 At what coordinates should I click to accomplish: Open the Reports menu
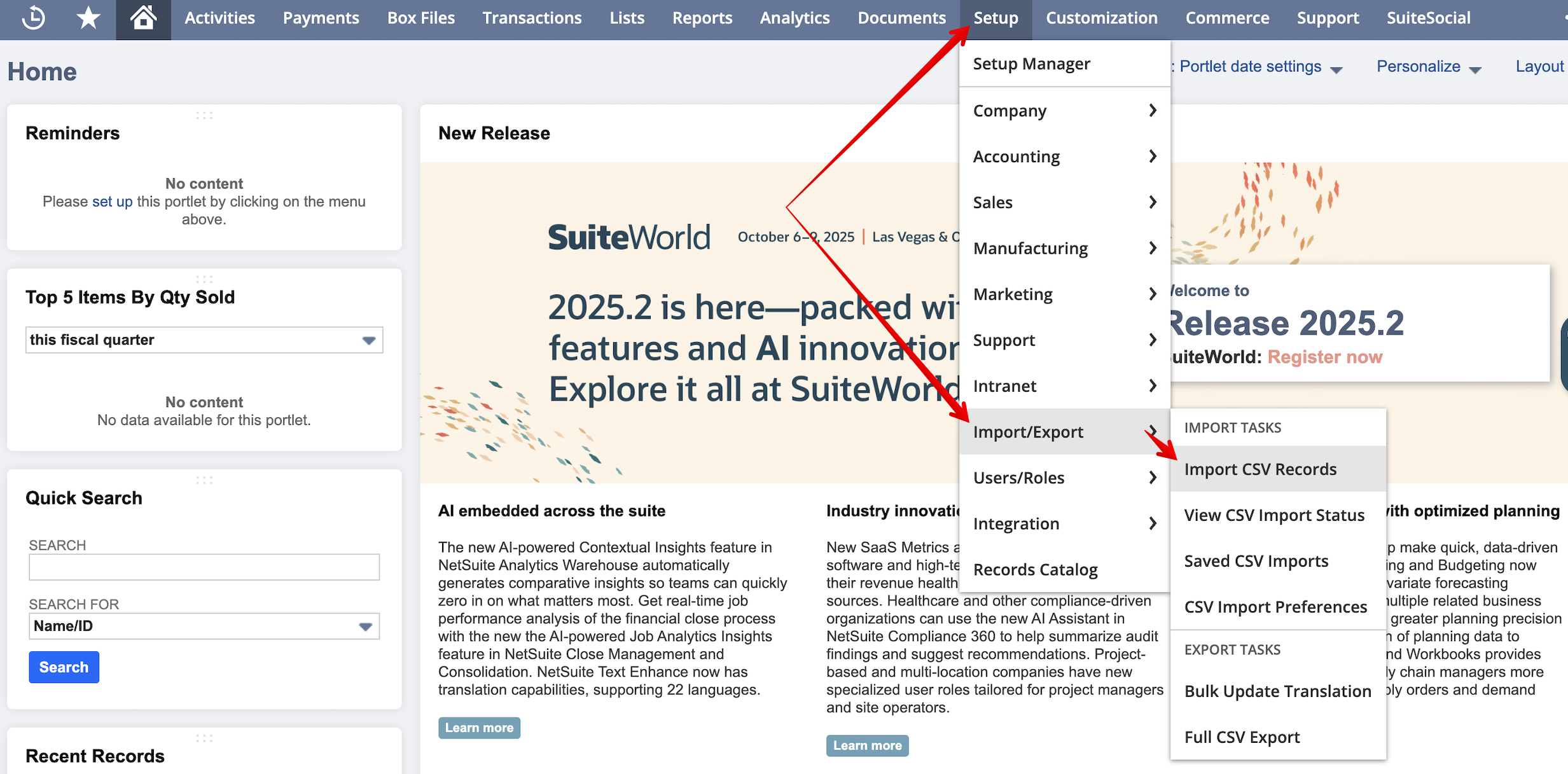click(x=702, y=18)
